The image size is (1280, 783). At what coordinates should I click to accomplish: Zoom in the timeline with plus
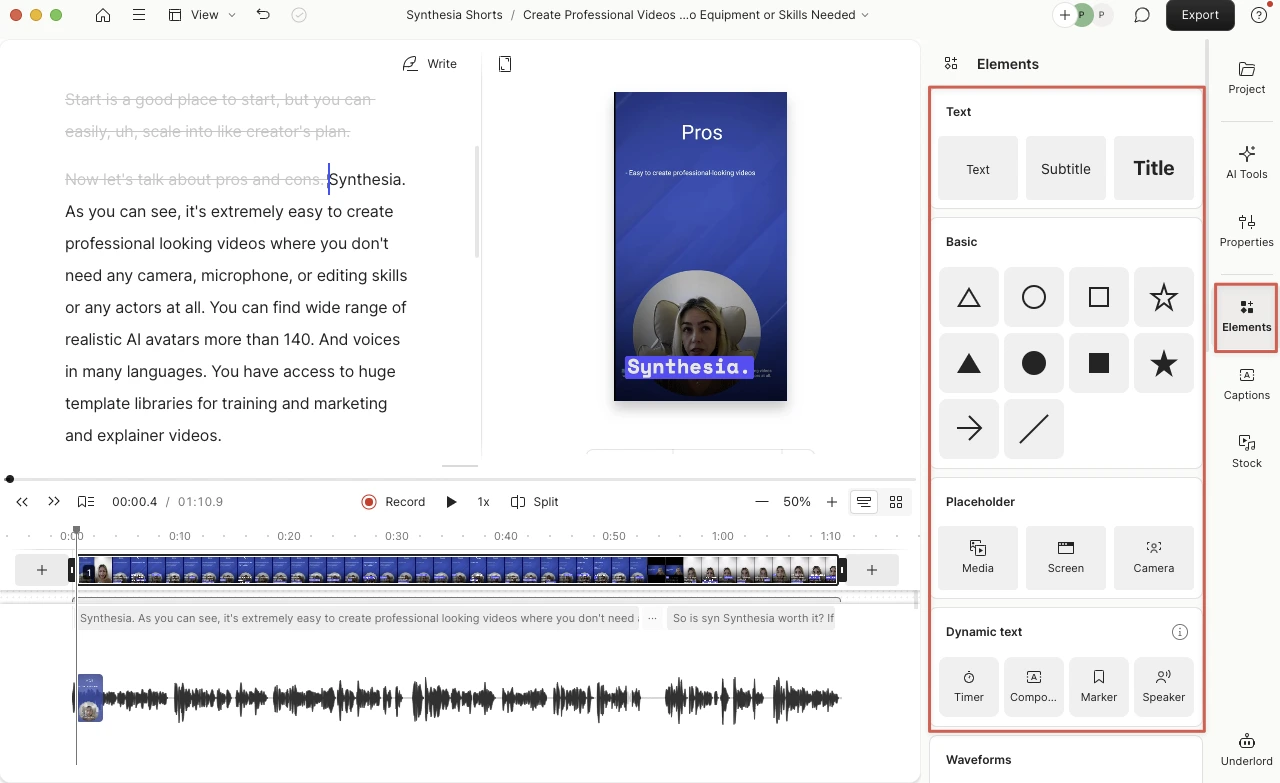(831, 502)
